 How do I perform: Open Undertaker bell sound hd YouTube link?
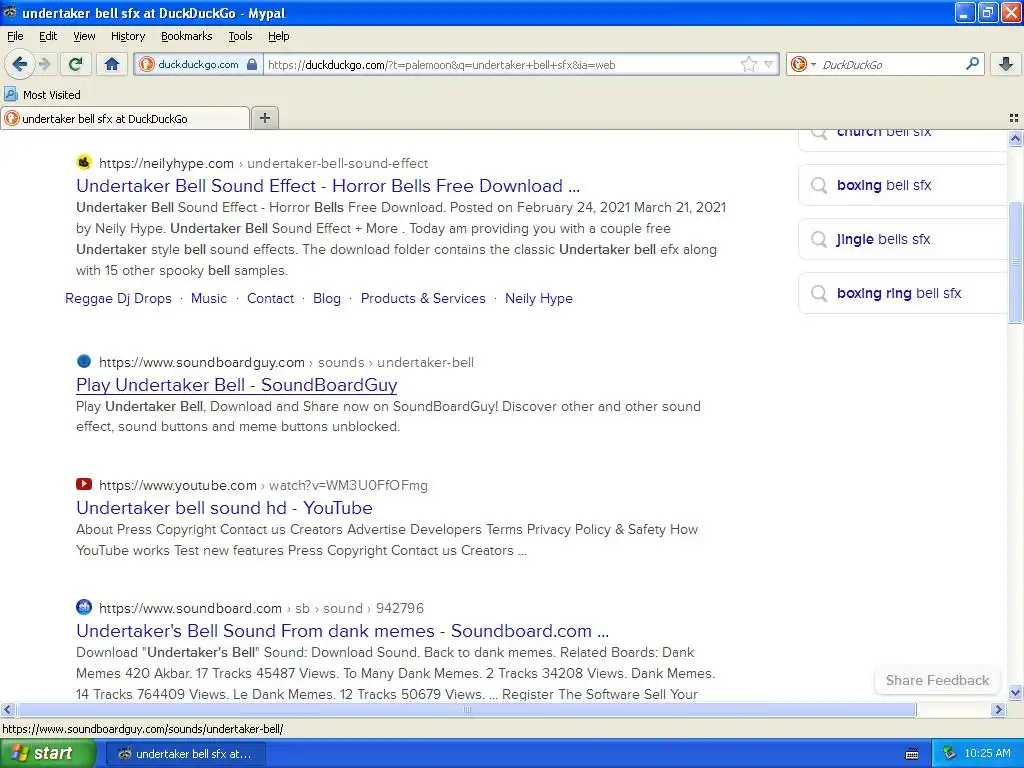tap(224, 507)
